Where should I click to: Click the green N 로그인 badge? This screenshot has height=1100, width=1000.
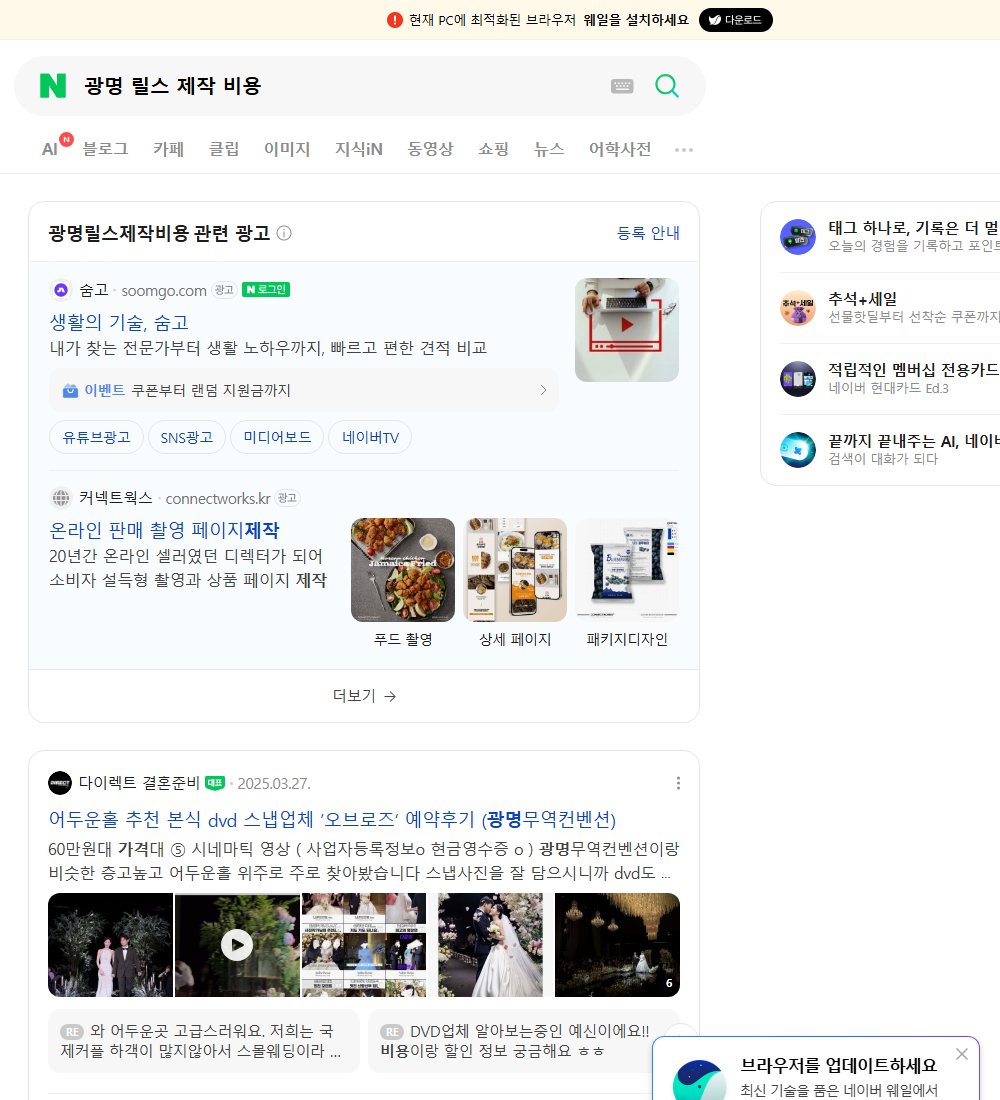point(266,290)
